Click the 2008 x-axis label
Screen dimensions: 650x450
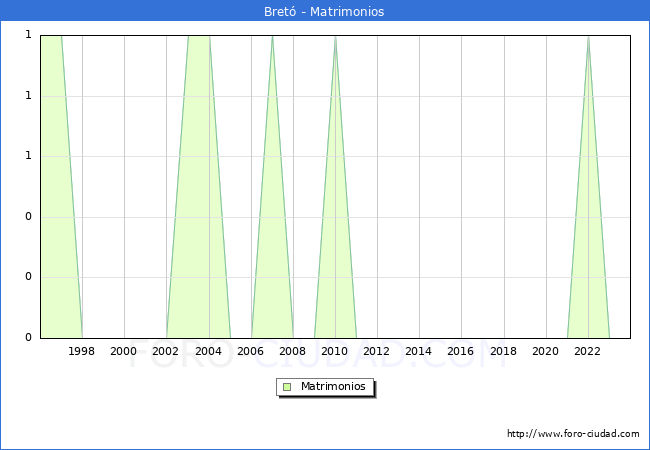[x=293, y=351]
